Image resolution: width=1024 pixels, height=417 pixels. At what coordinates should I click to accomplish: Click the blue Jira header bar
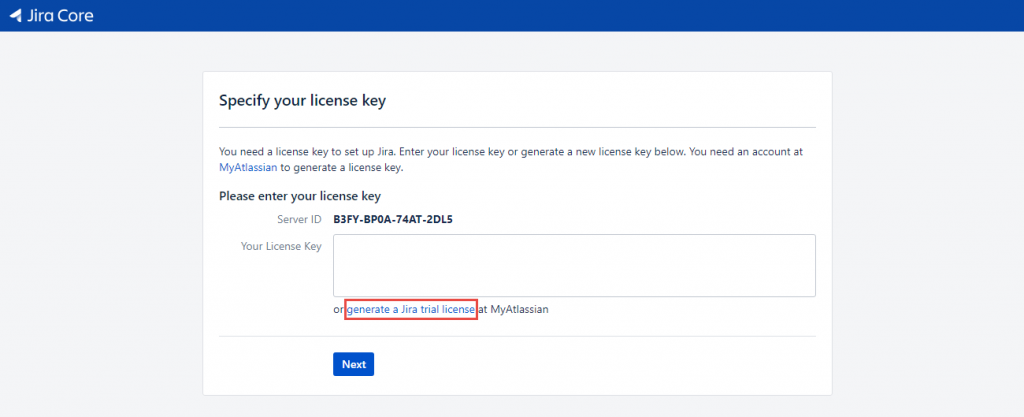(512, 16)
